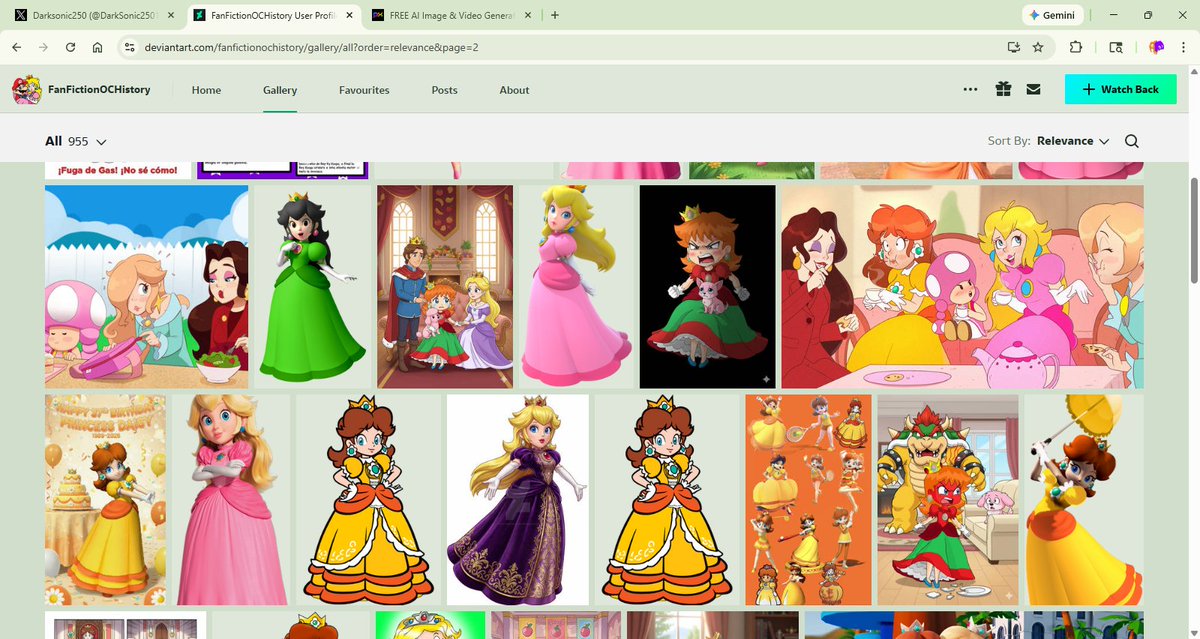1200x639 pixels.
Task: Open a new browser tab
Action: pos(555,15)
